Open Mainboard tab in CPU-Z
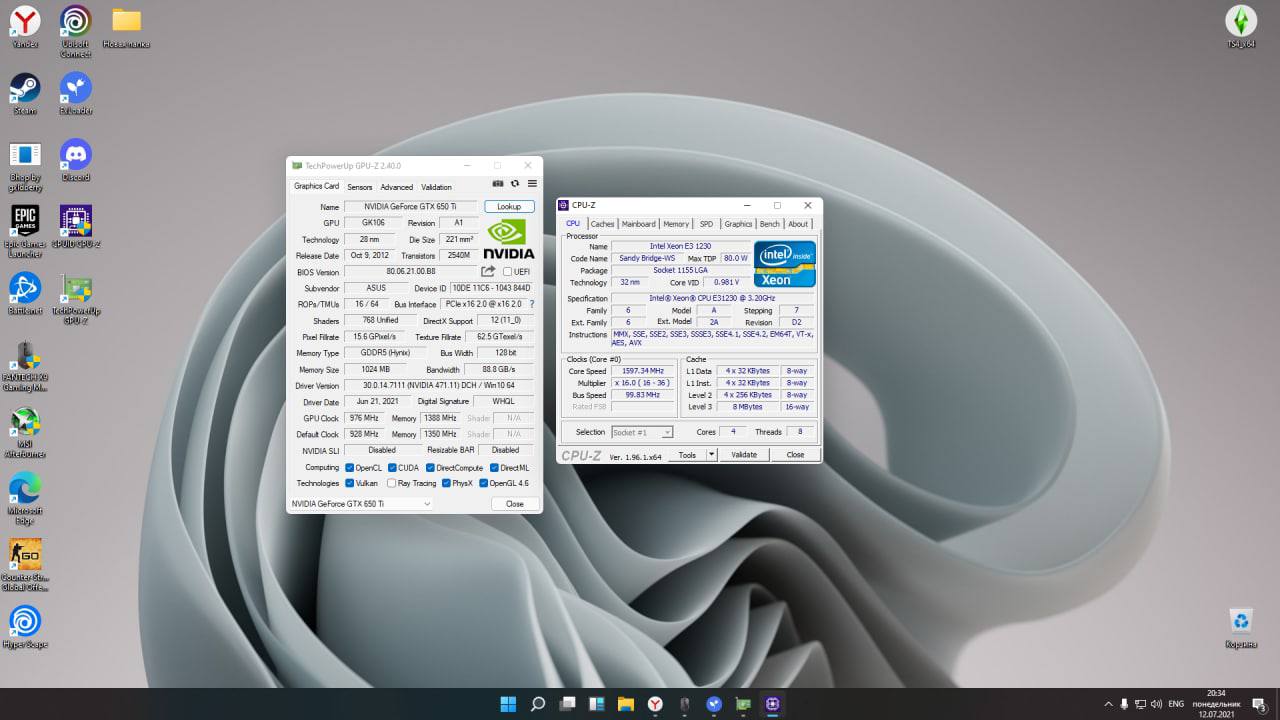 639,224
